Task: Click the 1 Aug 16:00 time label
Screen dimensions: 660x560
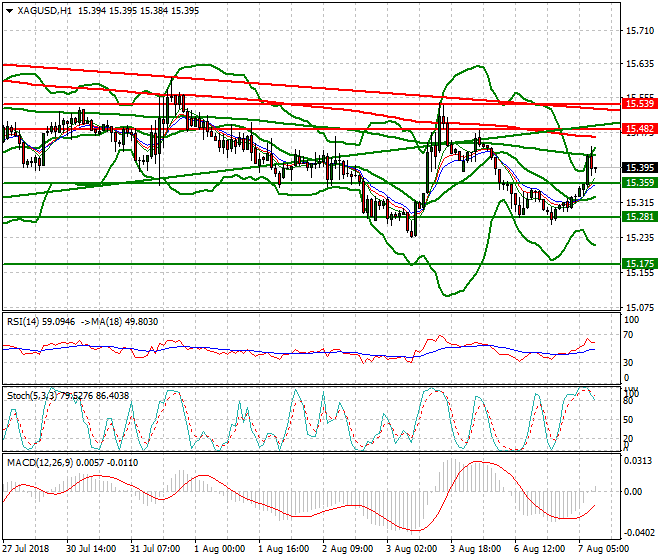Action: pos(284,549)
